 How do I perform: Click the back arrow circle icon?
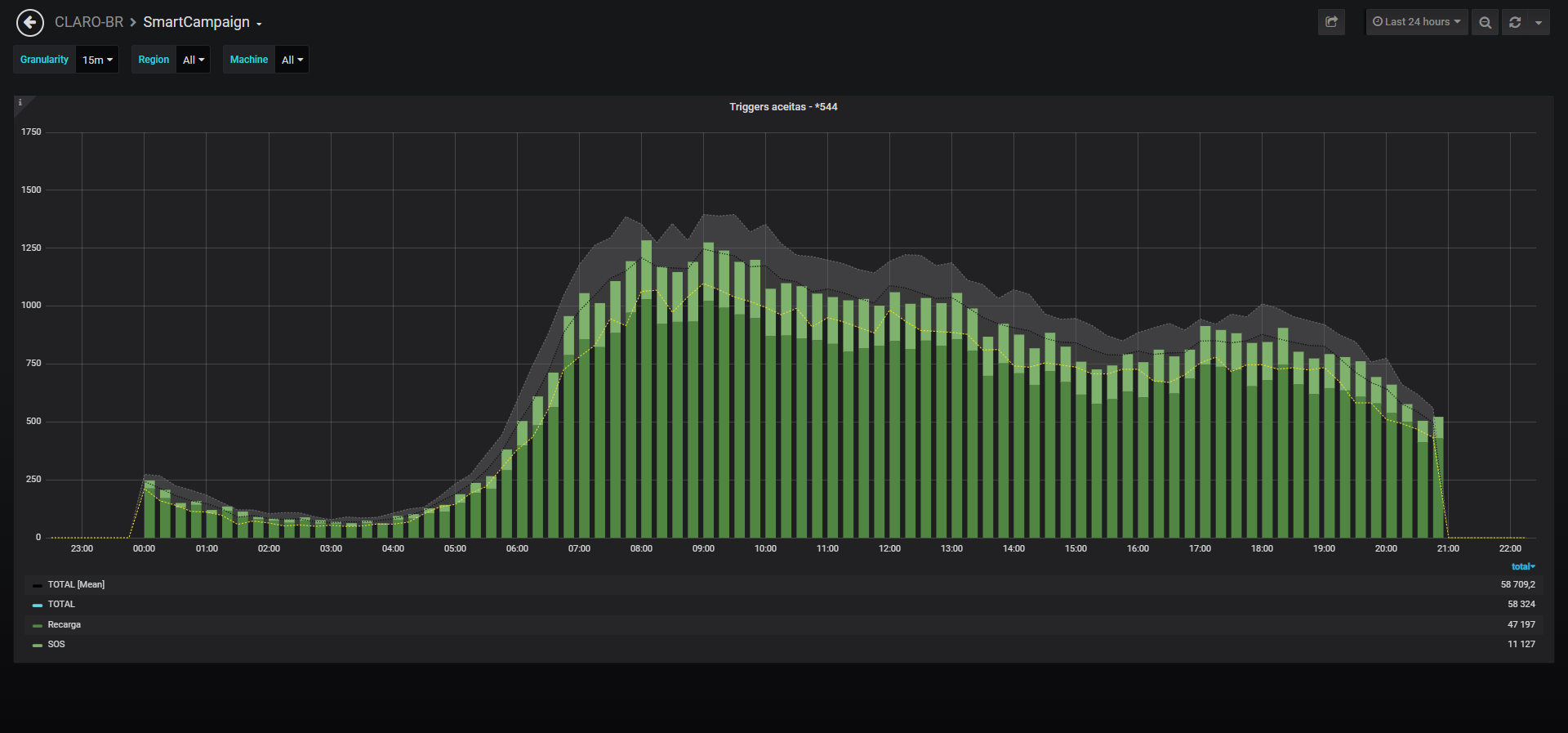(30, 23)
